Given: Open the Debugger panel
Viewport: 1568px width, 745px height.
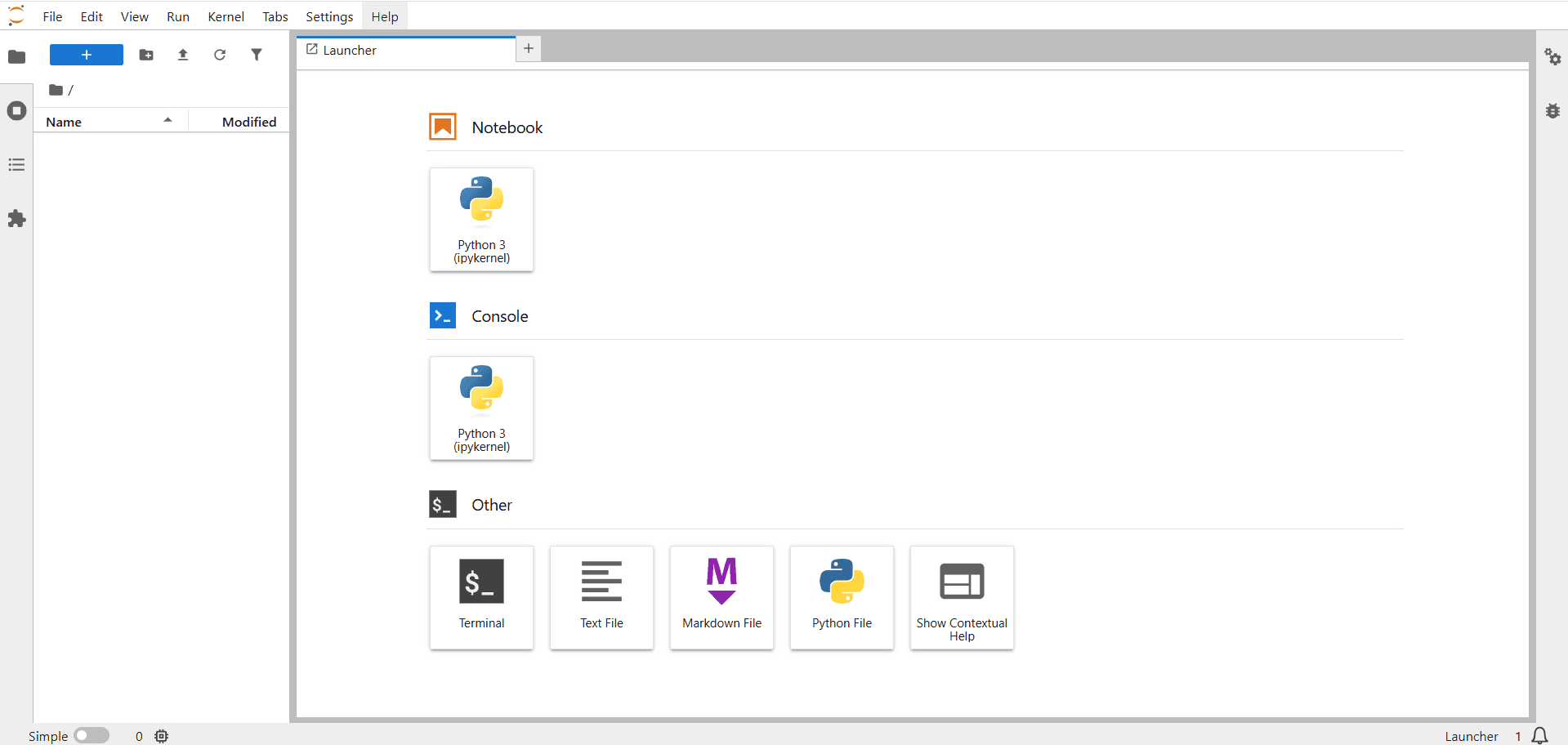Looking at the screenshot, I should tap(1553, 111).
